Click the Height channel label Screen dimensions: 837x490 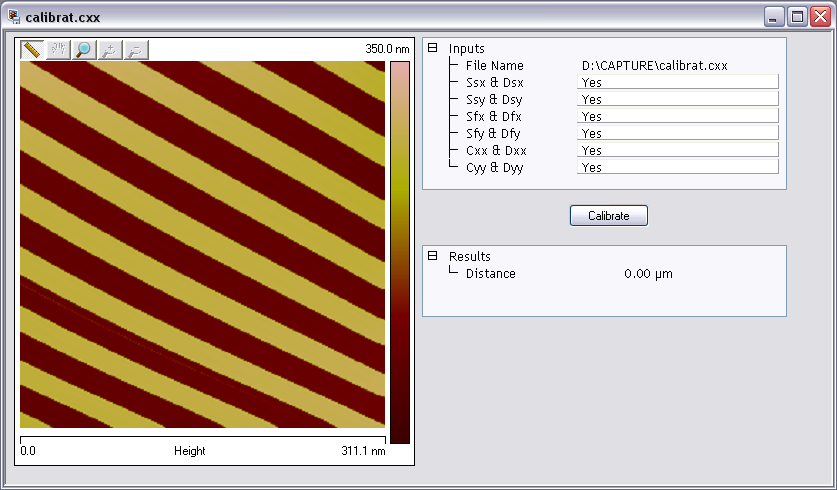click(x=189, y=451)
